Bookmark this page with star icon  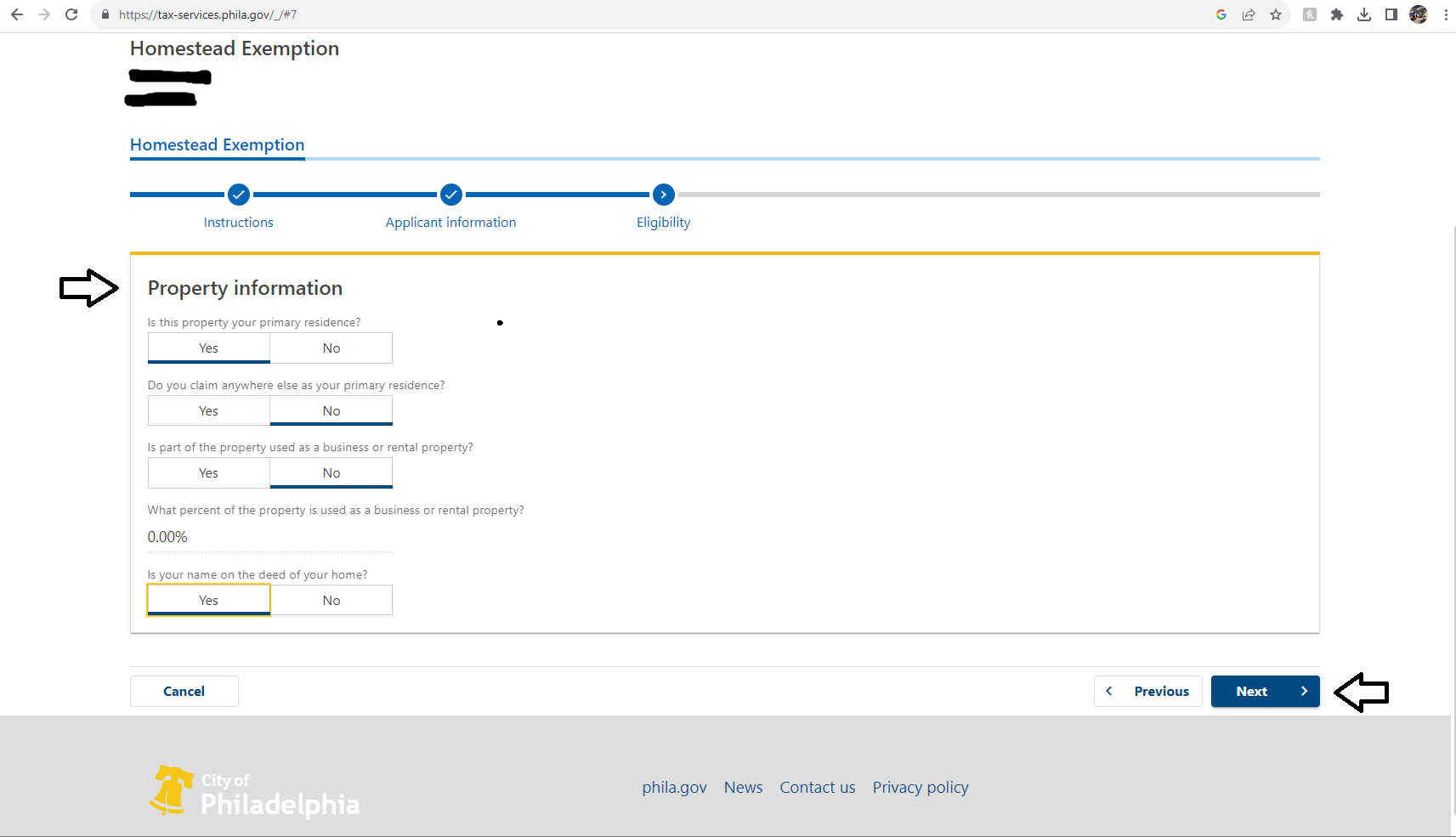tap(1276, 14)
